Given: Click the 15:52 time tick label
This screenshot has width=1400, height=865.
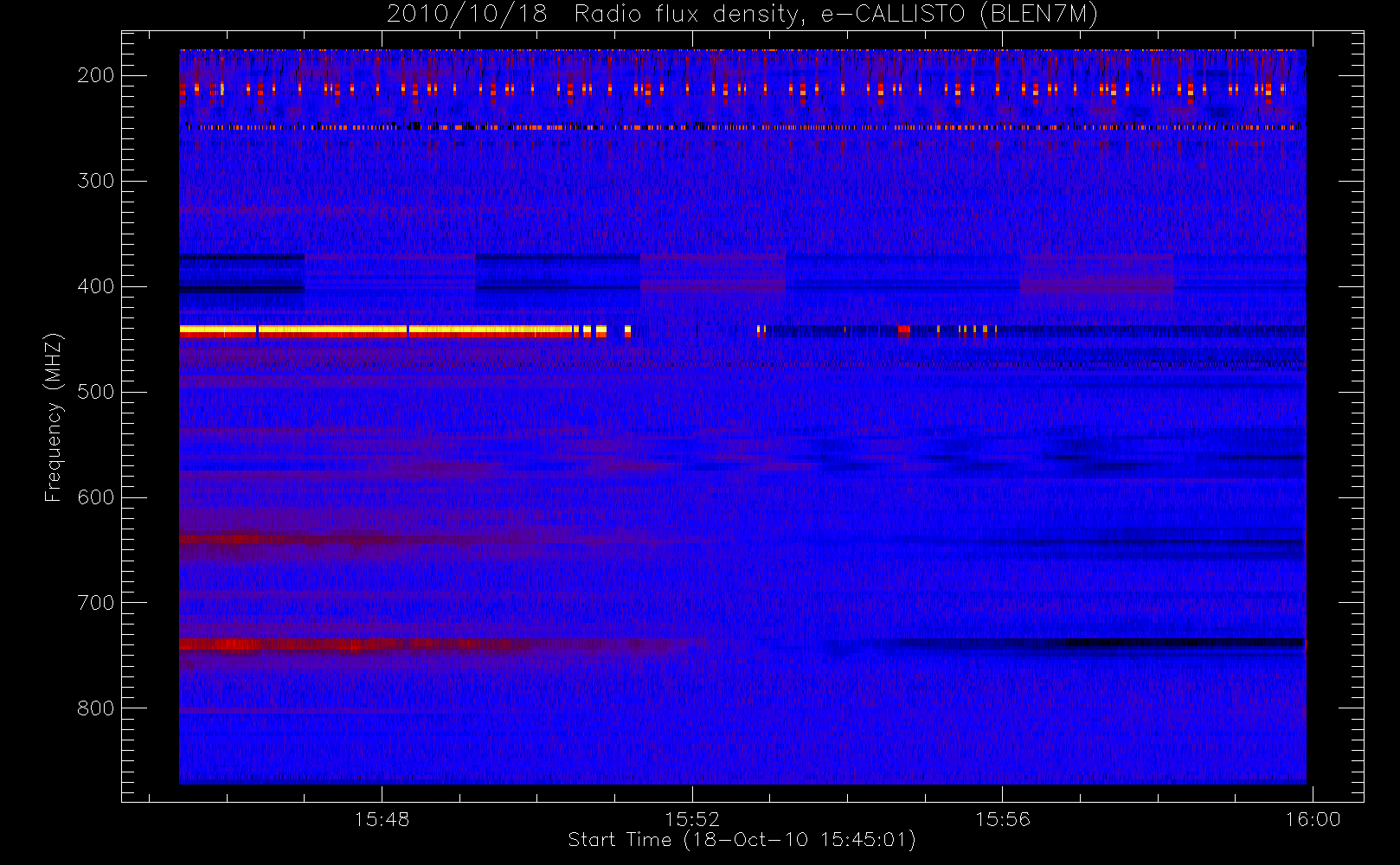Looking at the screenshot, I should tap(692, 819).
